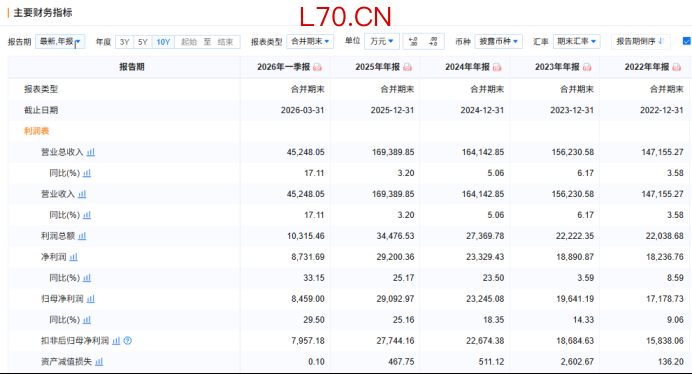Viewport: 692px width, 374px height.
Task: Open PDF icon next to 2024年年报
Action: [497, 67]
